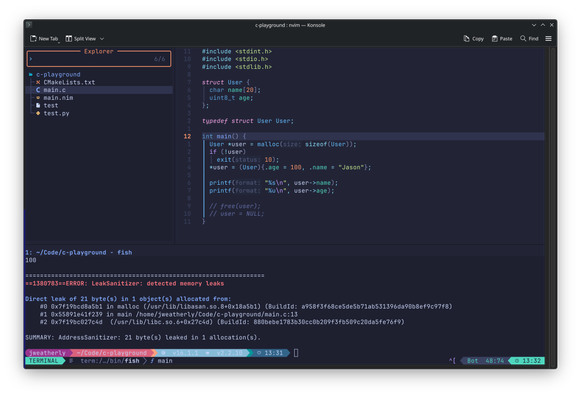
Task: Click the '#include <stdint.h>' line
Action: pos(237,52)
